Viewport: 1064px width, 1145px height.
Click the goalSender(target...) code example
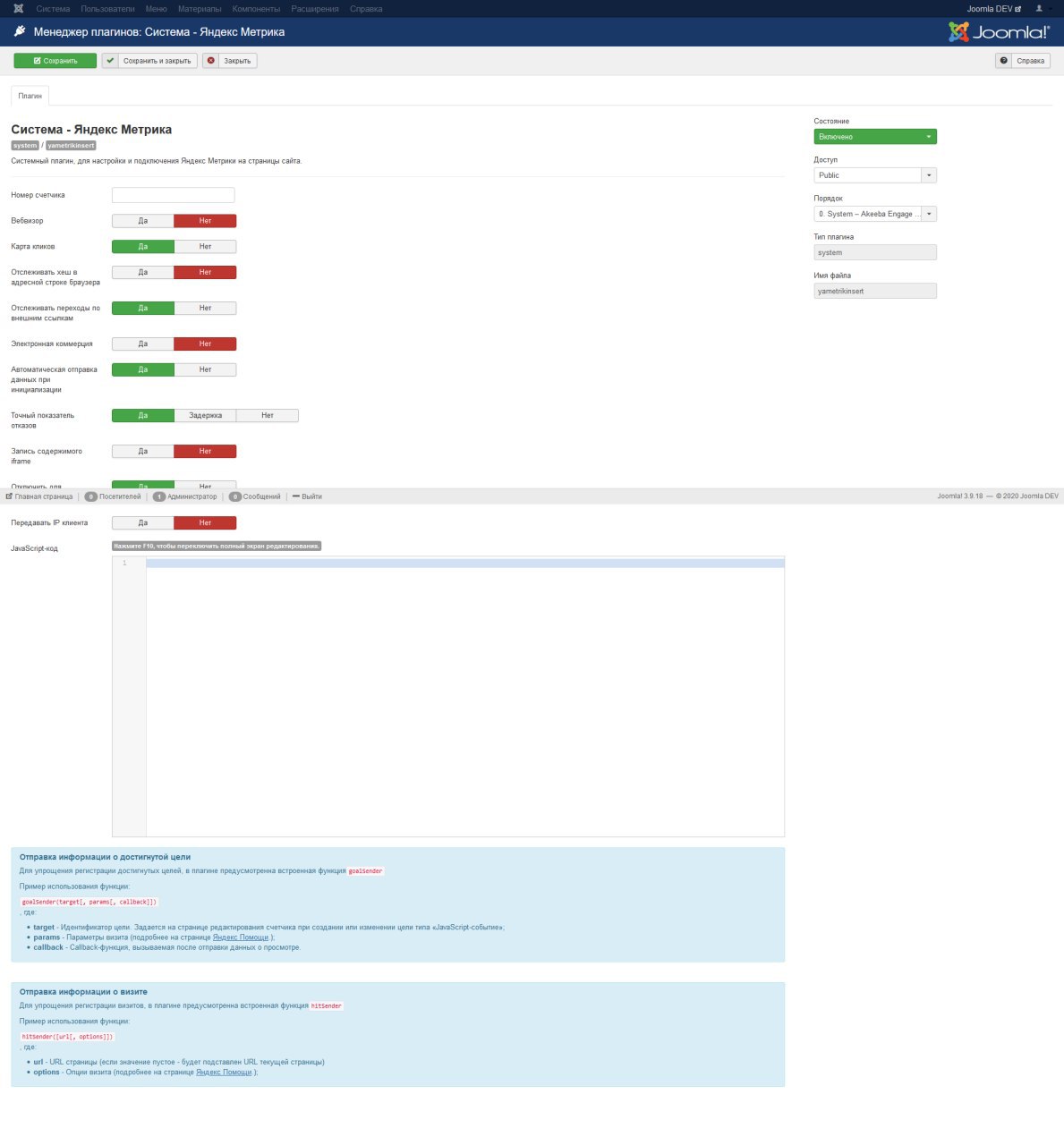[x=89, y=902]
